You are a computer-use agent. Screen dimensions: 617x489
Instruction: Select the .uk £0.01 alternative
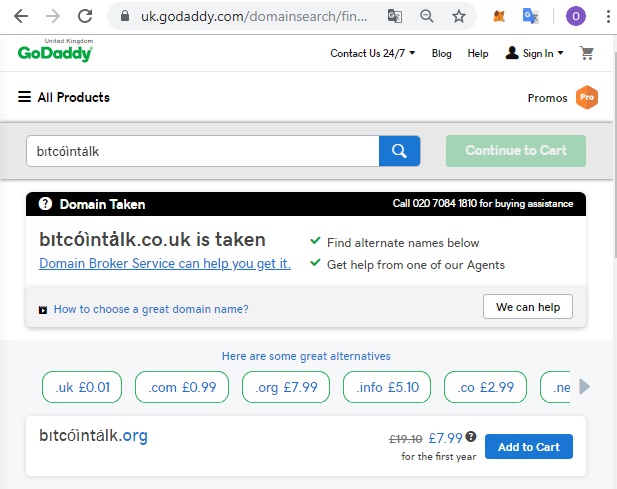pyautogui.click(x=82, y=387)
